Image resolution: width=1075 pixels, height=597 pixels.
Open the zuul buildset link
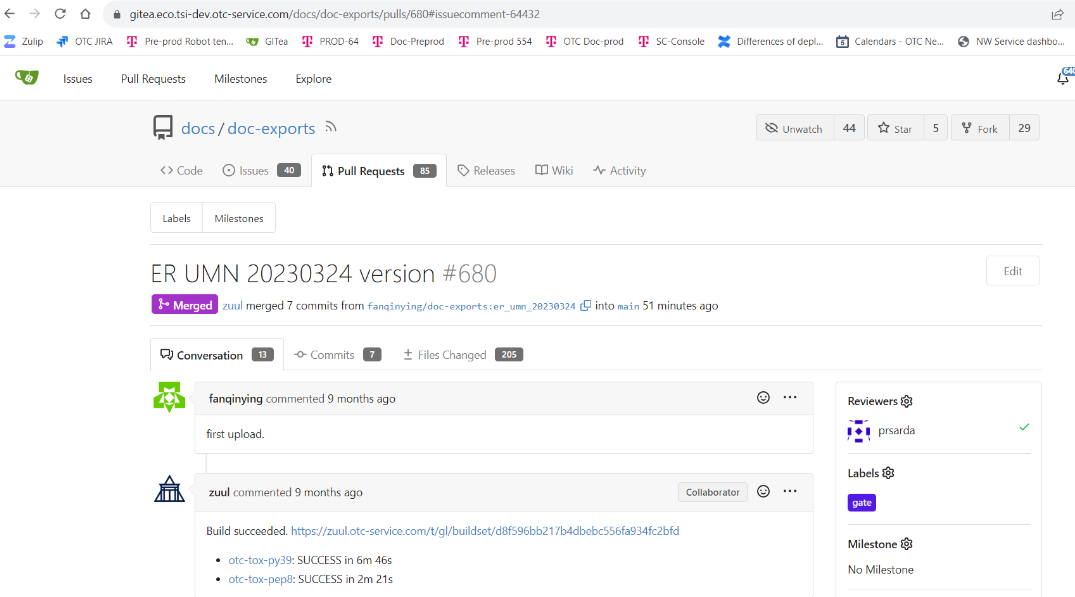484,531
